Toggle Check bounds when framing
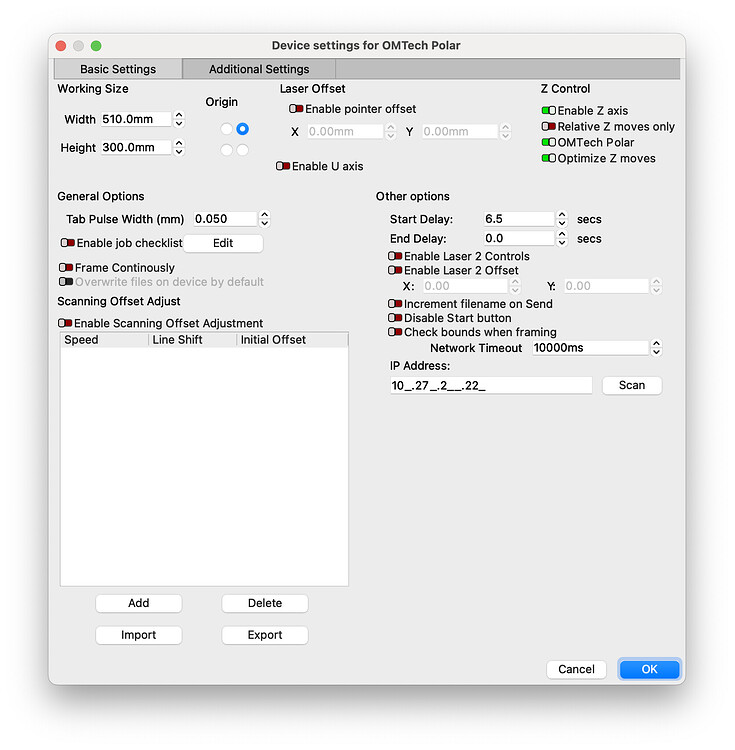 395,332
